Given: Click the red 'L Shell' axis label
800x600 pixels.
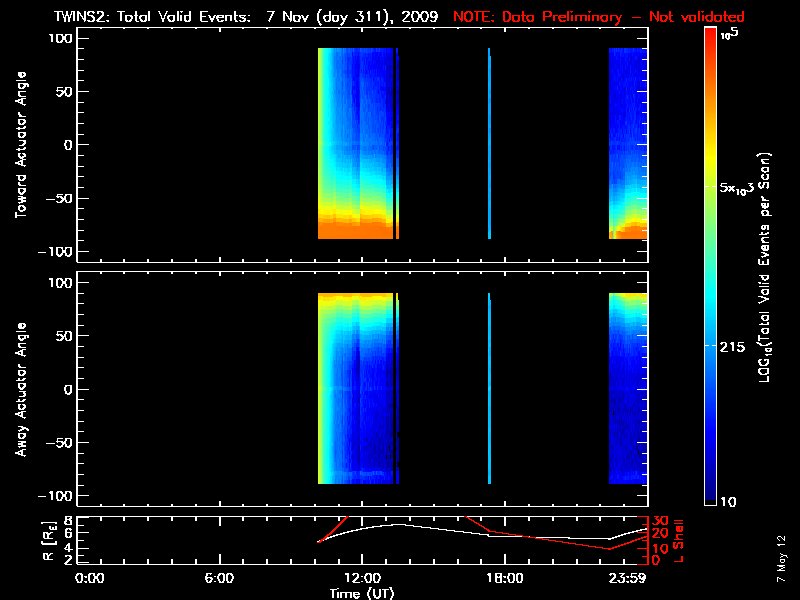Looking at the screenshot, I should click(680, 541).
